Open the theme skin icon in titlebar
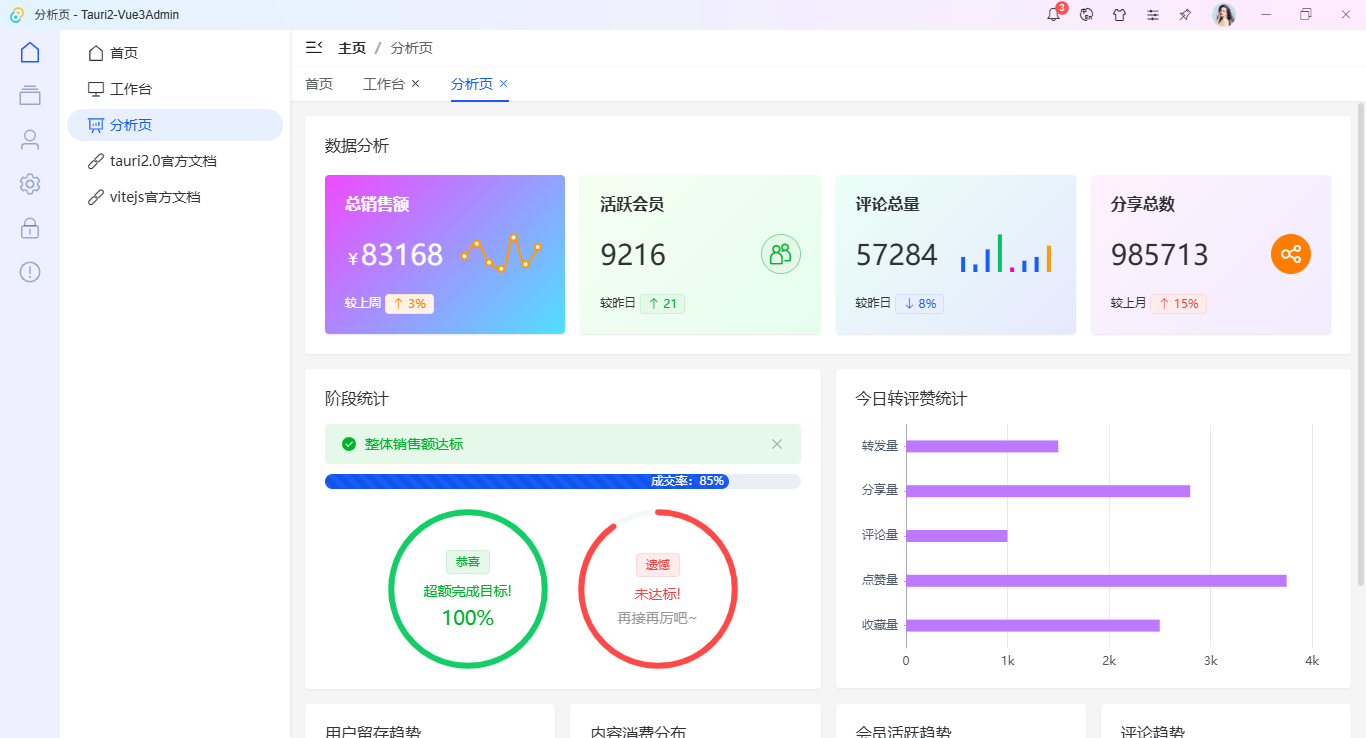This screenshot has height=738, width=1366. (1120, 15)
